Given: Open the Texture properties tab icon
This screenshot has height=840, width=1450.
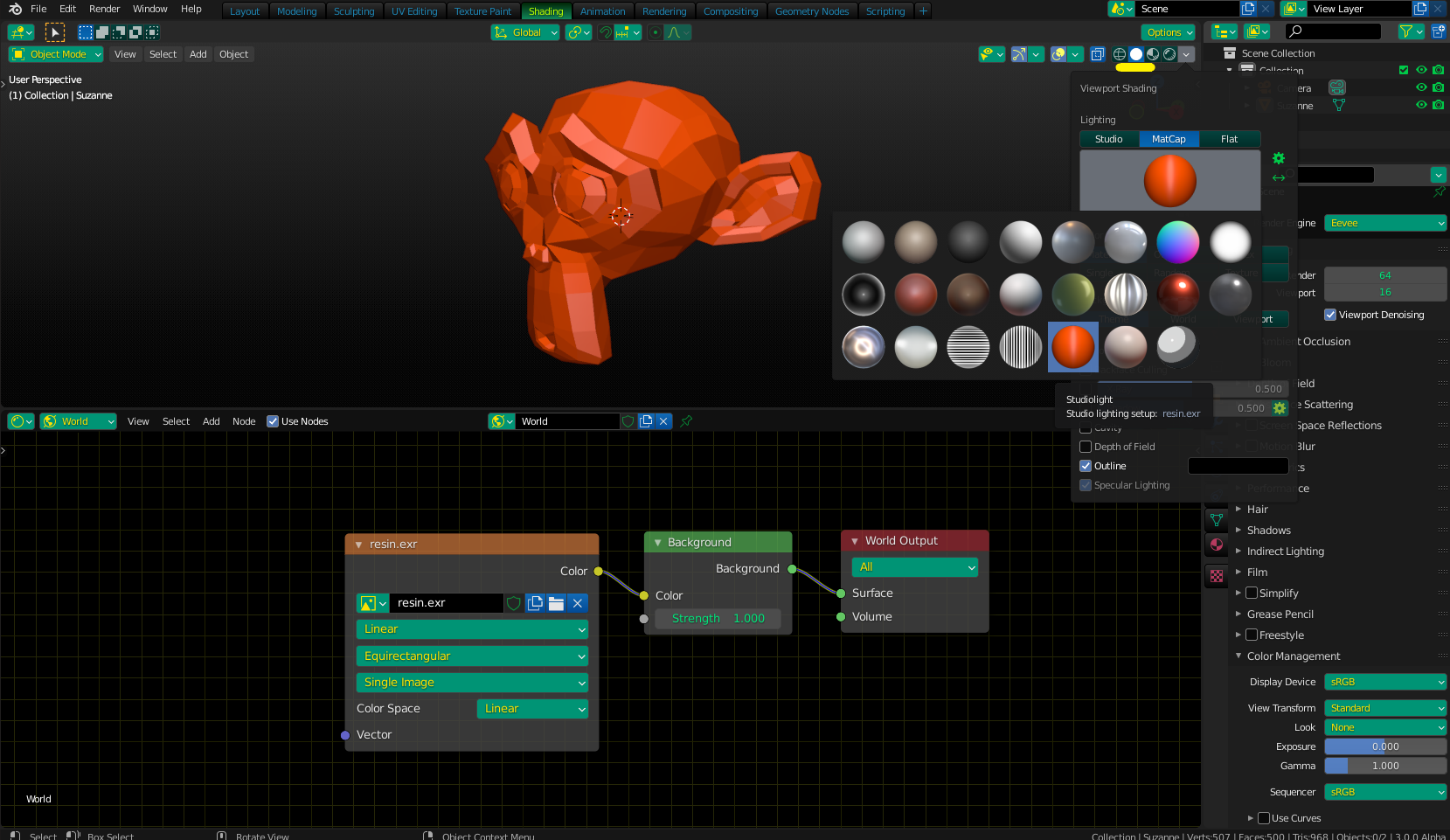Looking at the screenshot, I should (x=1217, y=576).
